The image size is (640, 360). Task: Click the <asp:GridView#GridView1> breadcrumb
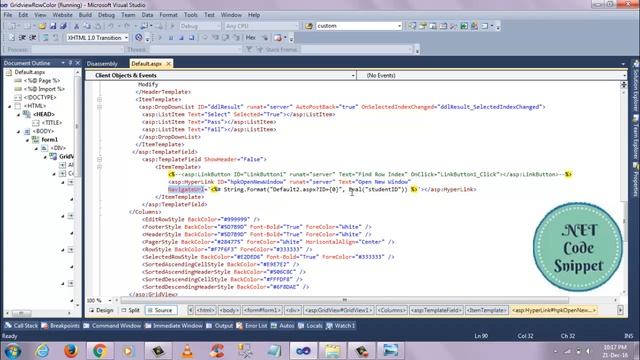click(338, 310)
